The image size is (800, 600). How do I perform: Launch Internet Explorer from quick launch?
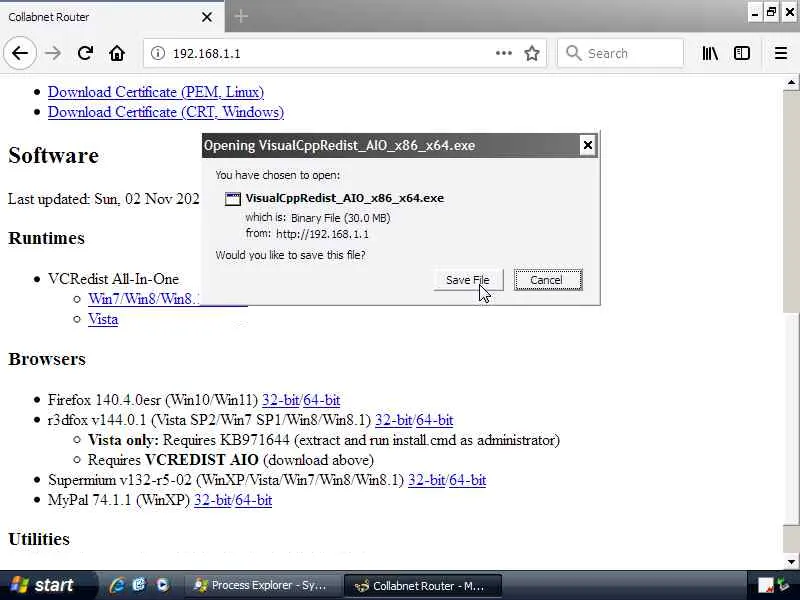click(117, 585)
